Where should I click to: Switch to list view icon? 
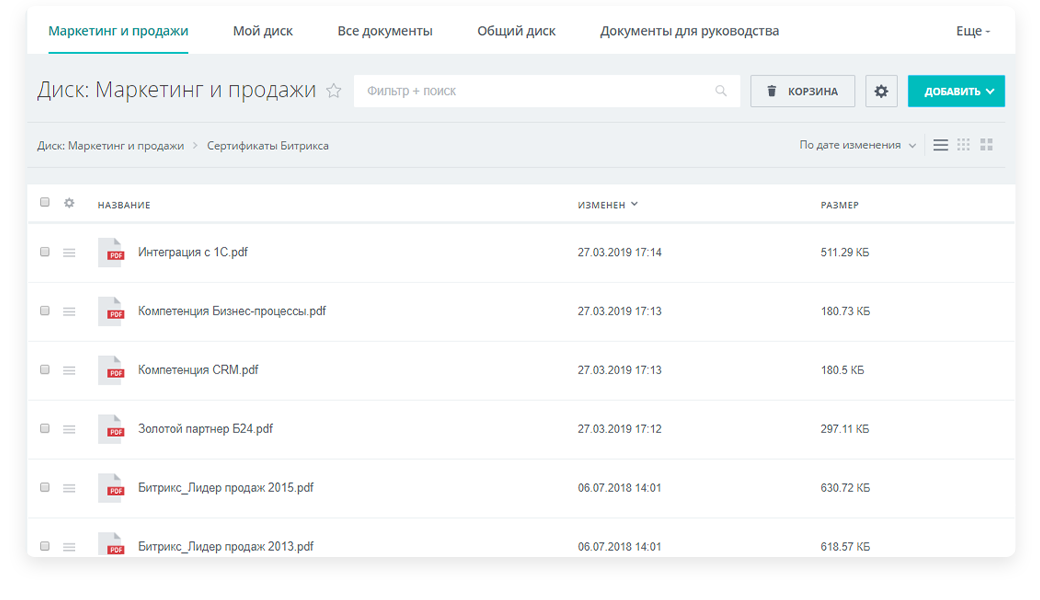click(x=941, y=145)
